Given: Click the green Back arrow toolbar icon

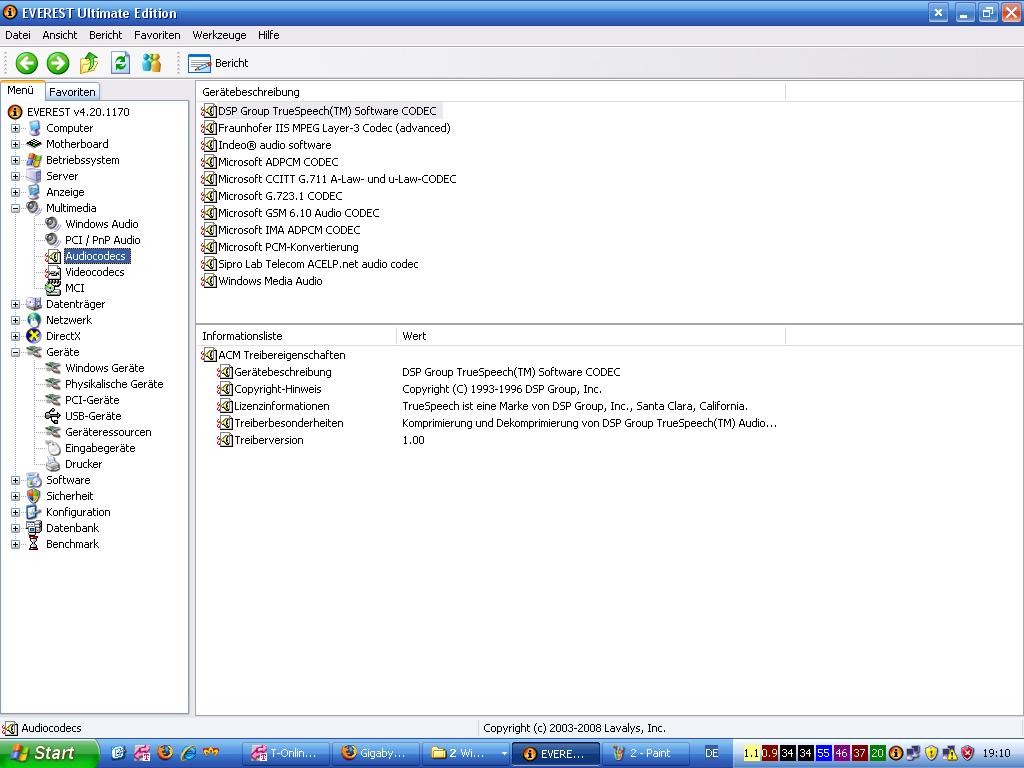Looking at the screenshot, I should tap(27, 63).
